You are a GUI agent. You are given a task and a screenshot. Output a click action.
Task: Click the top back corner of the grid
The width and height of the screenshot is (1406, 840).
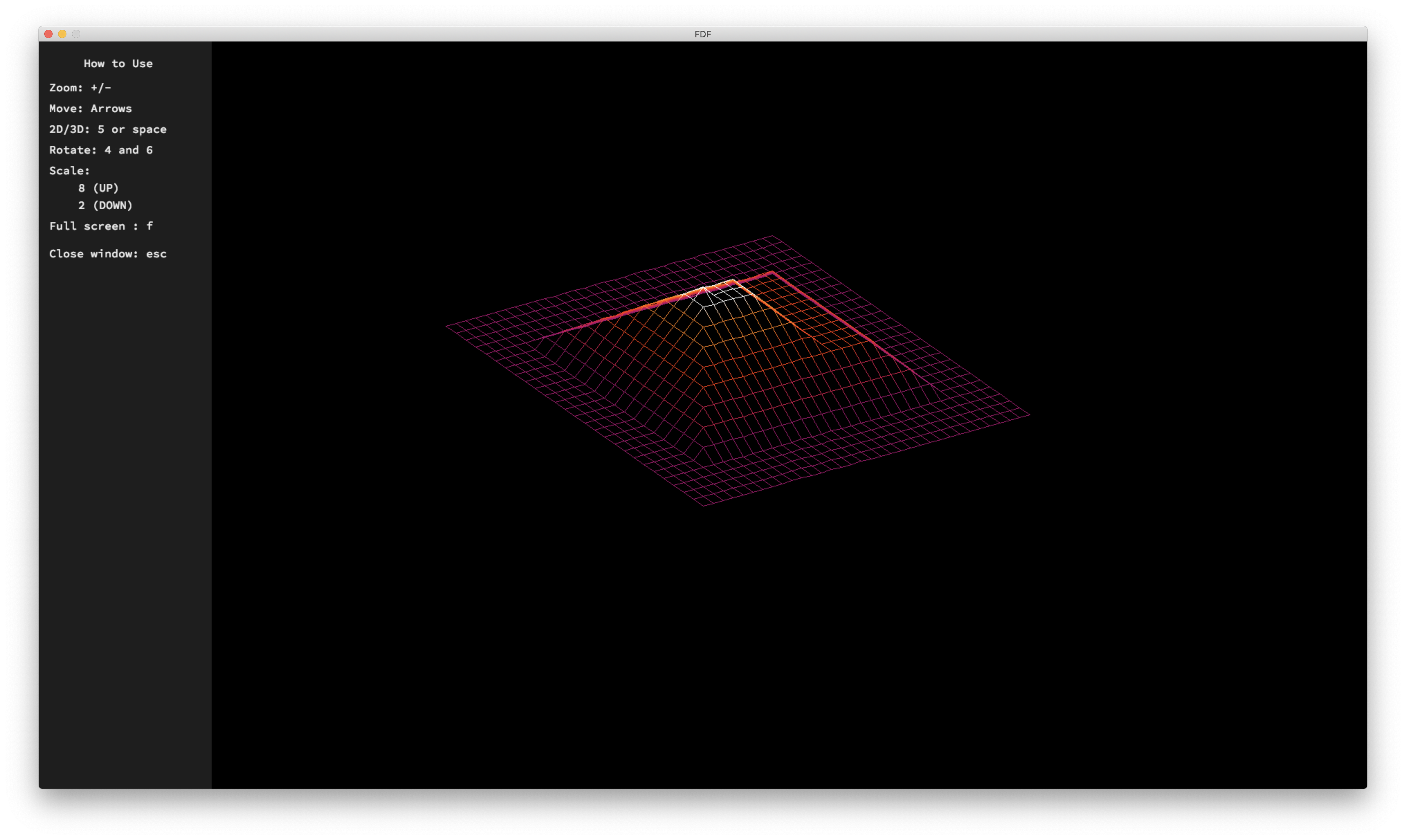tap(772, 236)
